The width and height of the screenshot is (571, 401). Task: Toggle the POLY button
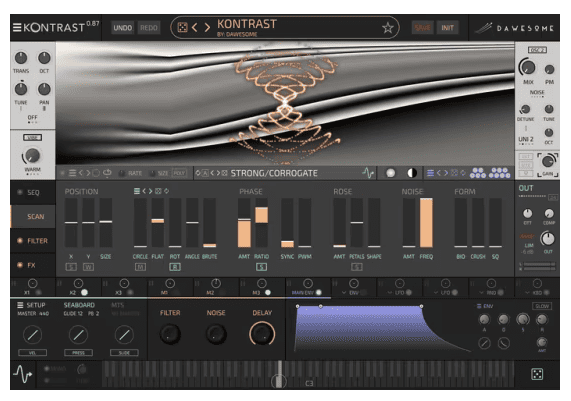[179, 173]
